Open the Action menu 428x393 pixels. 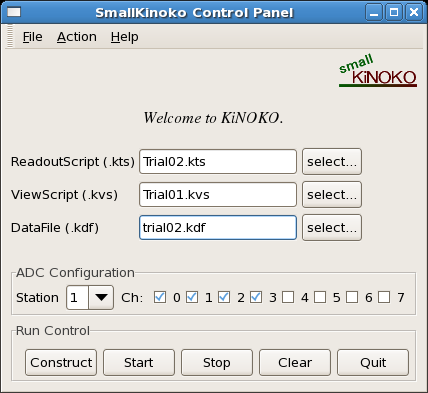(77, 37)
